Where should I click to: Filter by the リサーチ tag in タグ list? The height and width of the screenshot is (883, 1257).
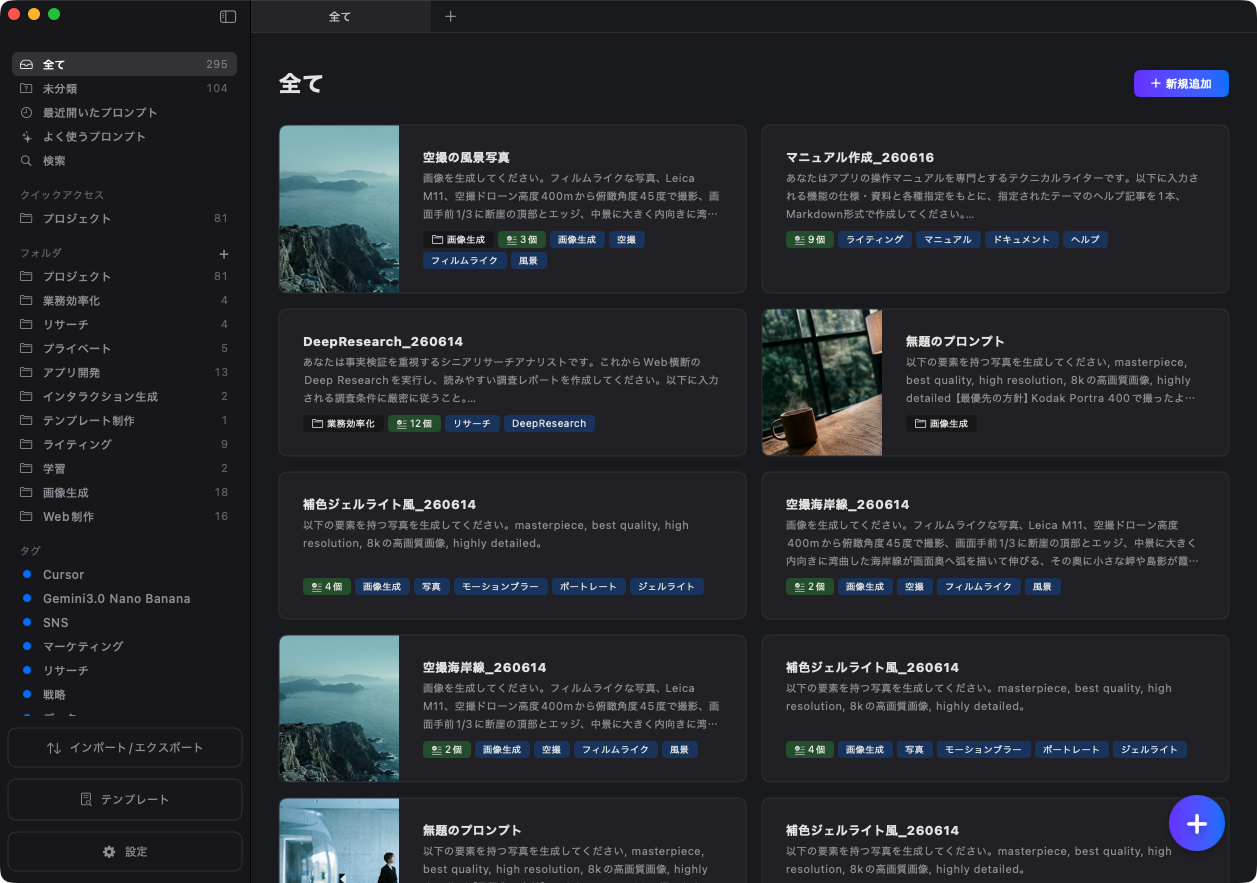click(124, 670)
